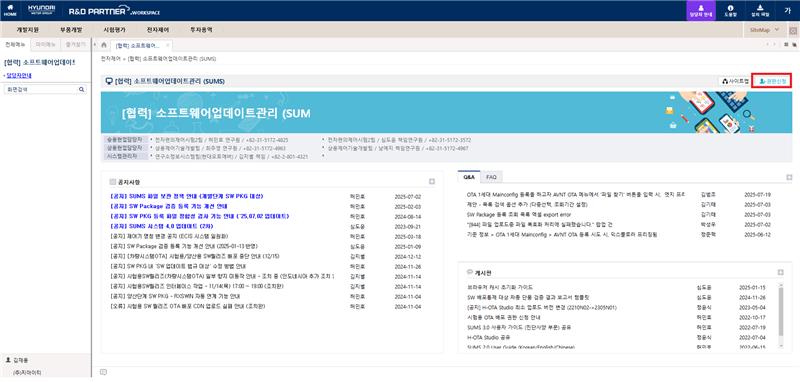
Task: Close the [협력] 소프트웨어 tab with its x
Action: tap(167, 45)
